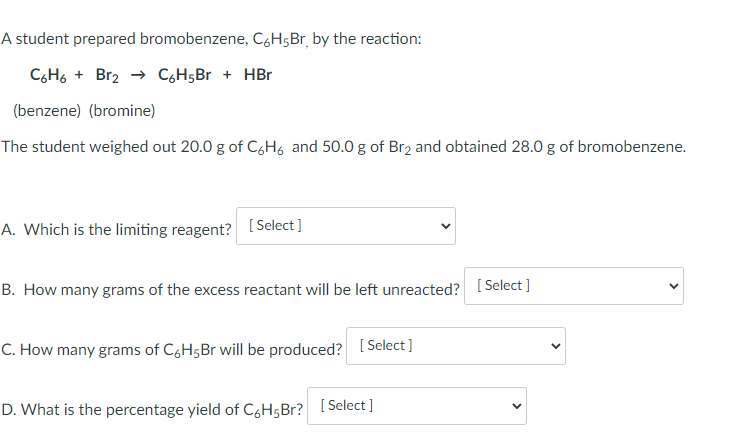Screen dimensions: 746x446
Task: Click the HBr product in the equation
Action: click(x=257, y=76)
